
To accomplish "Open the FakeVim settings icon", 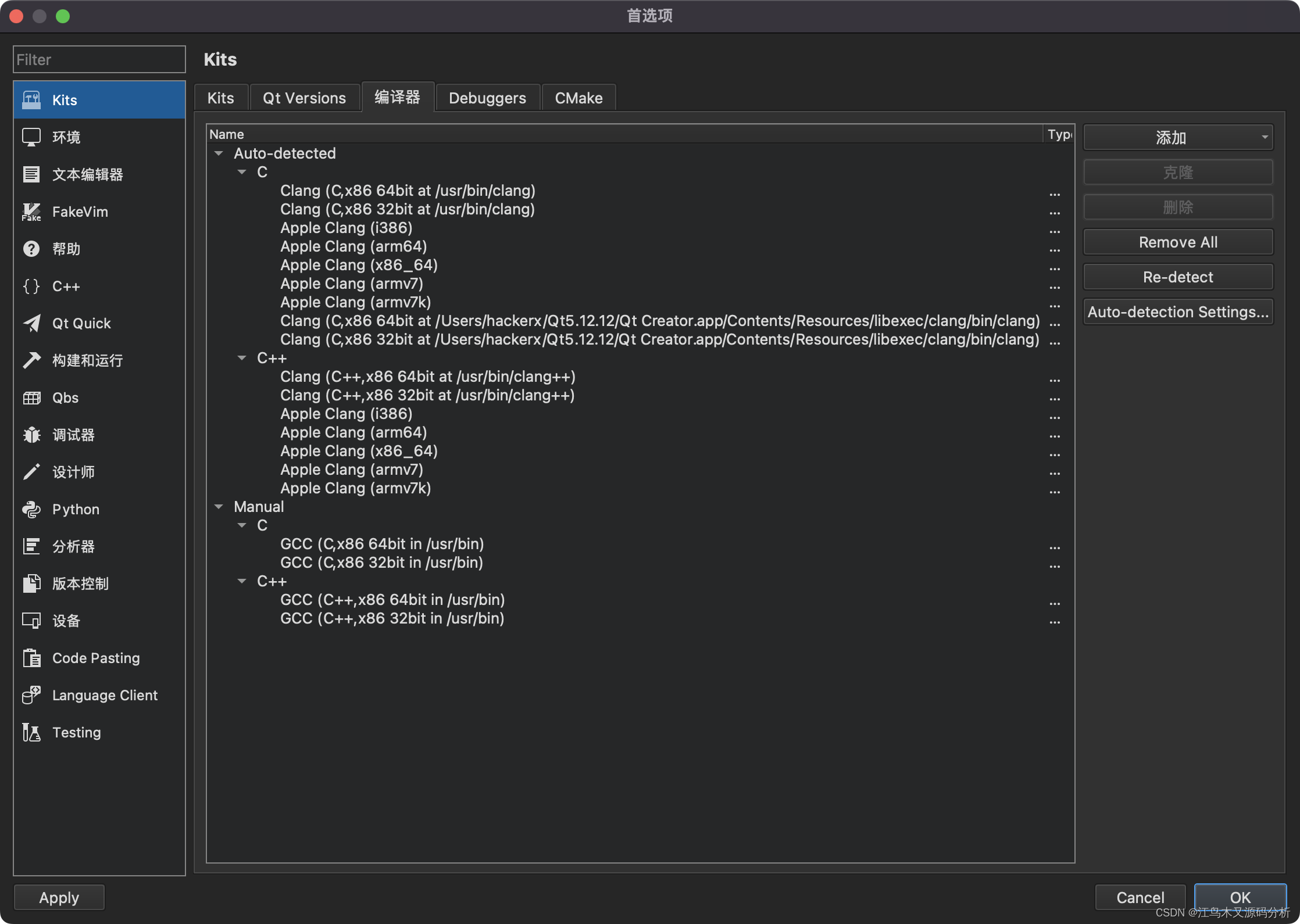I will coord(31,212).
